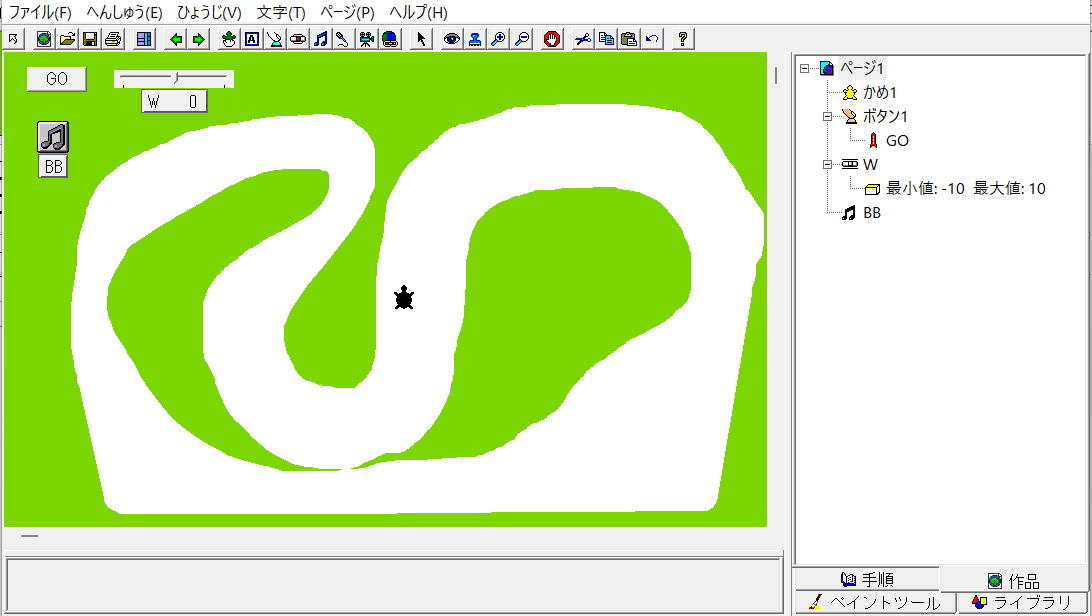Select かめ1 in the project tree
This screenshot has width=1092, height=616.
pyautogui.click(x=880, y=92)
